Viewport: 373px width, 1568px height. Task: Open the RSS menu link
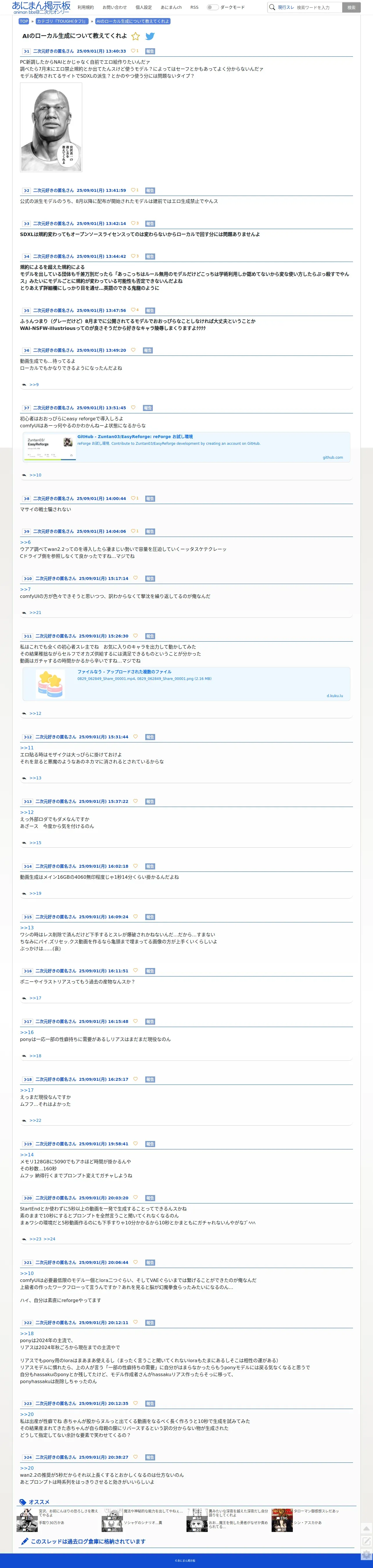[194, 7]
